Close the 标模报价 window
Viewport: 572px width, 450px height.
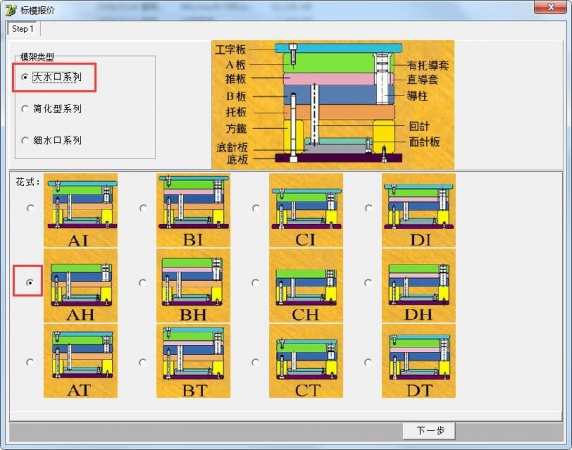pos(550,7)
